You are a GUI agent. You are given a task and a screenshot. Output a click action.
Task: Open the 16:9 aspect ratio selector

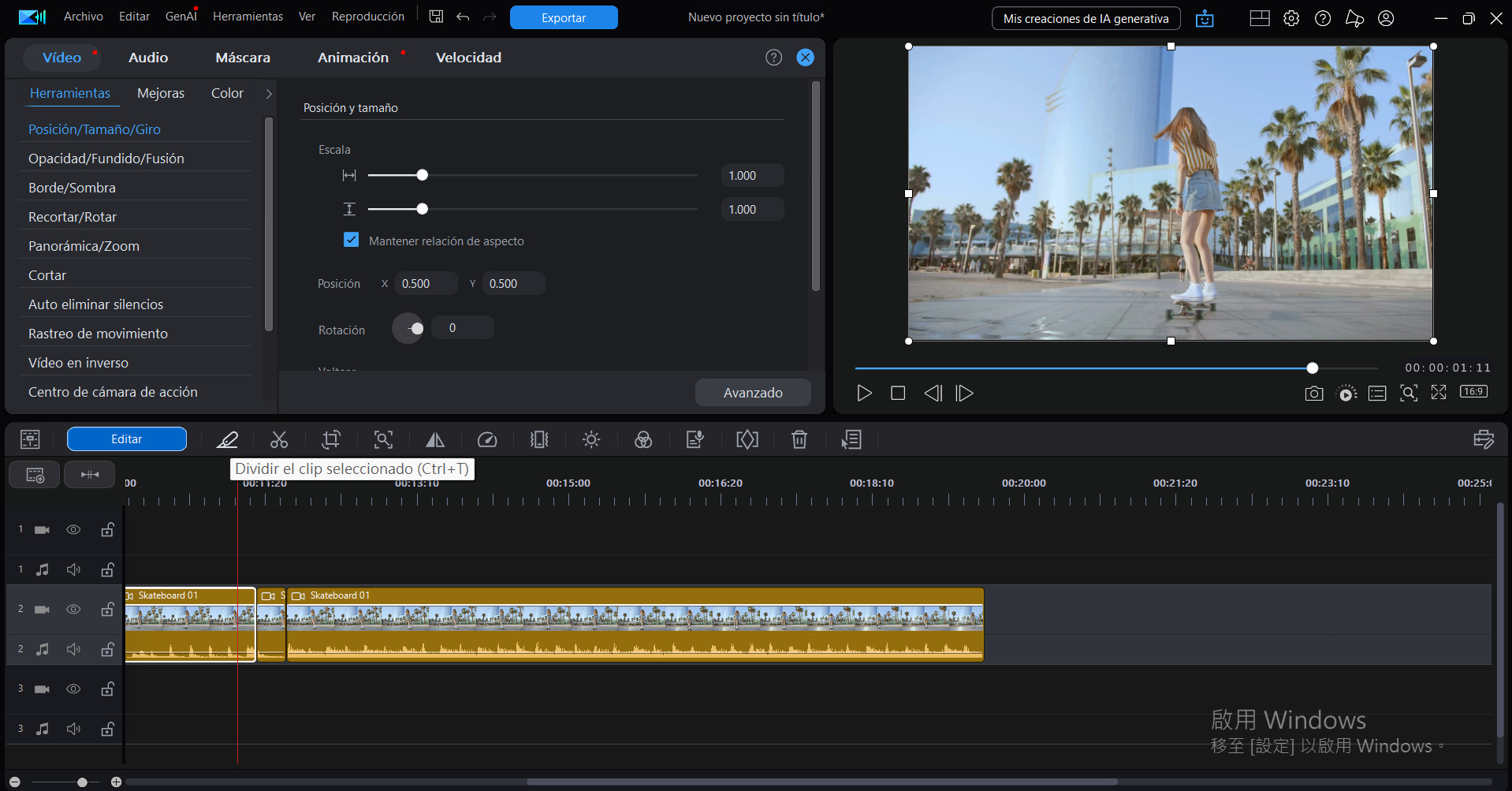coord(1473,392)
